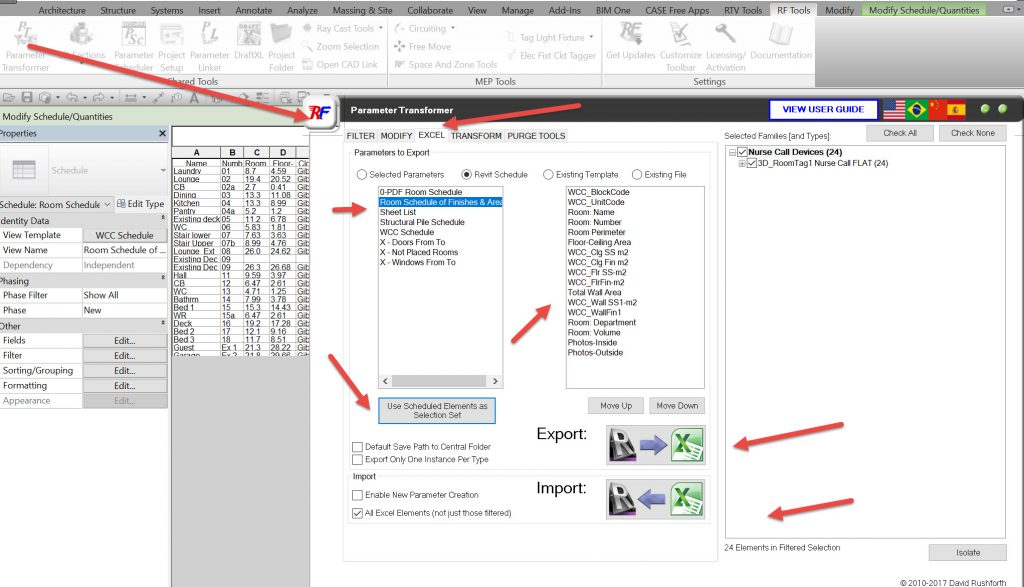1024x587 pixels.
Task: Click the Import Excel to Revit icon
Action: click(x=655, y=497)
